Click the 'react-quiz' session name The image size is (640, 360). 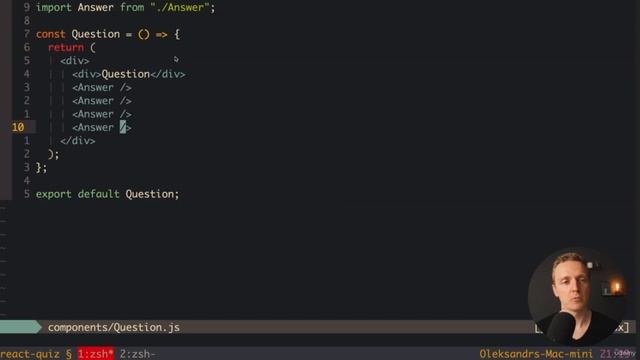(30, 353)
